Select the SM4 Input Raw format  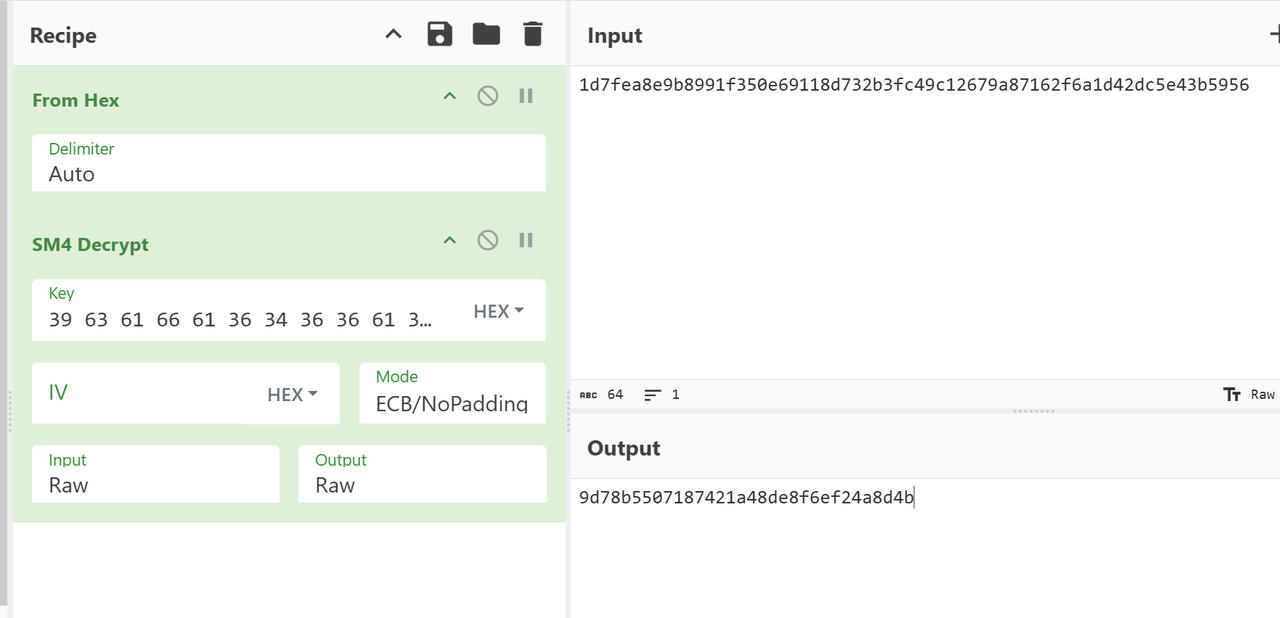(x=155, y=485)
